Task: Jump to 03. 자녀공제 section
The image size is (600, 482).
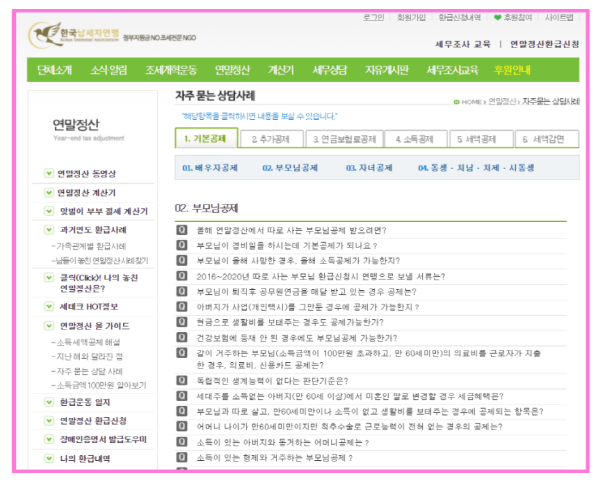Action: pos(369,168)
